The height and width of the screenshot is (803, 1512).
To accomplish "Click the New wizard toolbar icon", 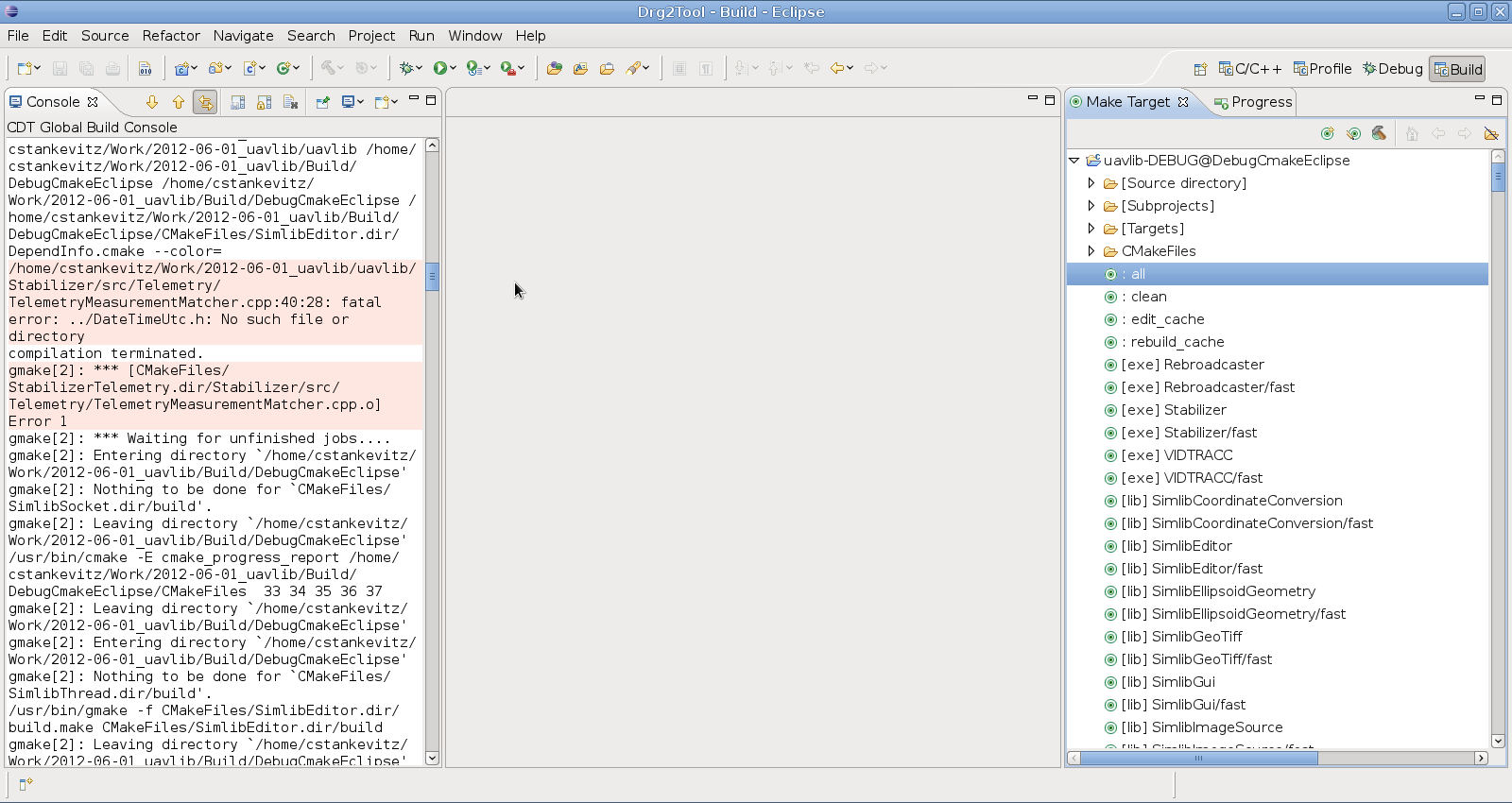I will coord(25,68).
